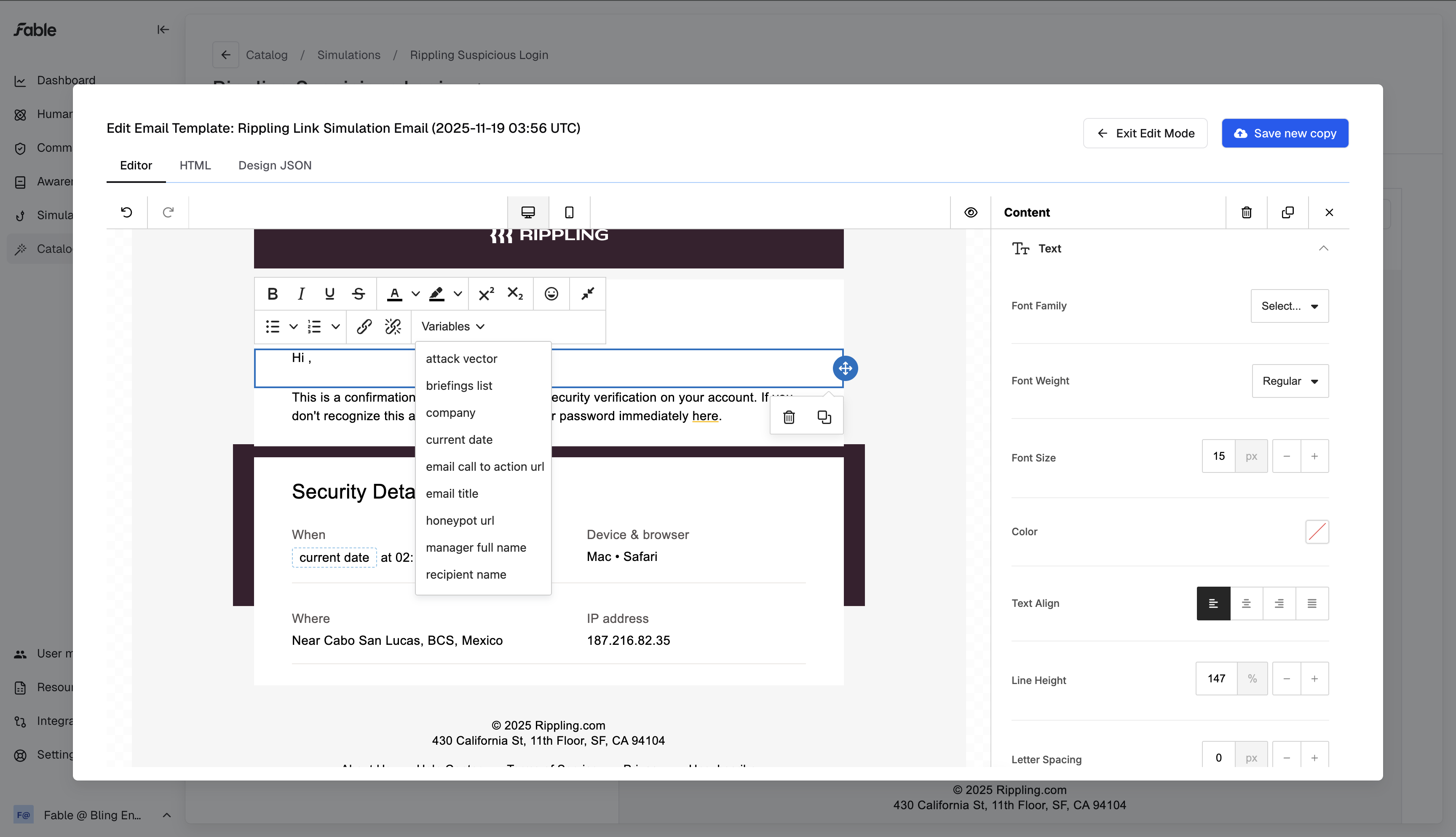
Task: Open Dashboard in the sidebar
Action: click(66, 80)
